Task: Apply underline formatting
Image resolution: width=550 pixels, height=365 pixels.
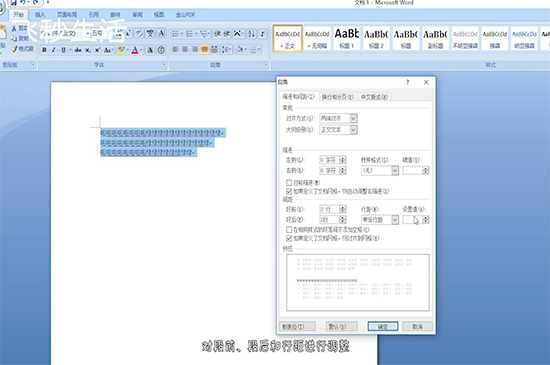Action: [x=63, y=50]
